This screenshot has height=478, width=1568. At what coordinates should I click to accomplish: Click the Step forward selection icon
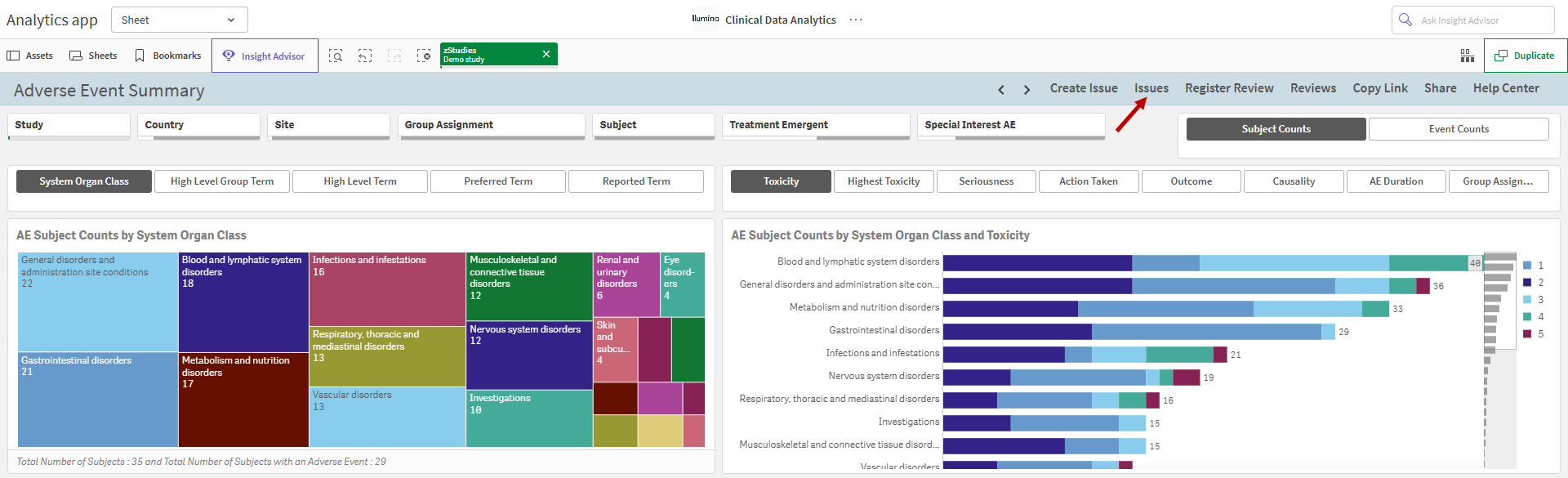tap(394, 56)
